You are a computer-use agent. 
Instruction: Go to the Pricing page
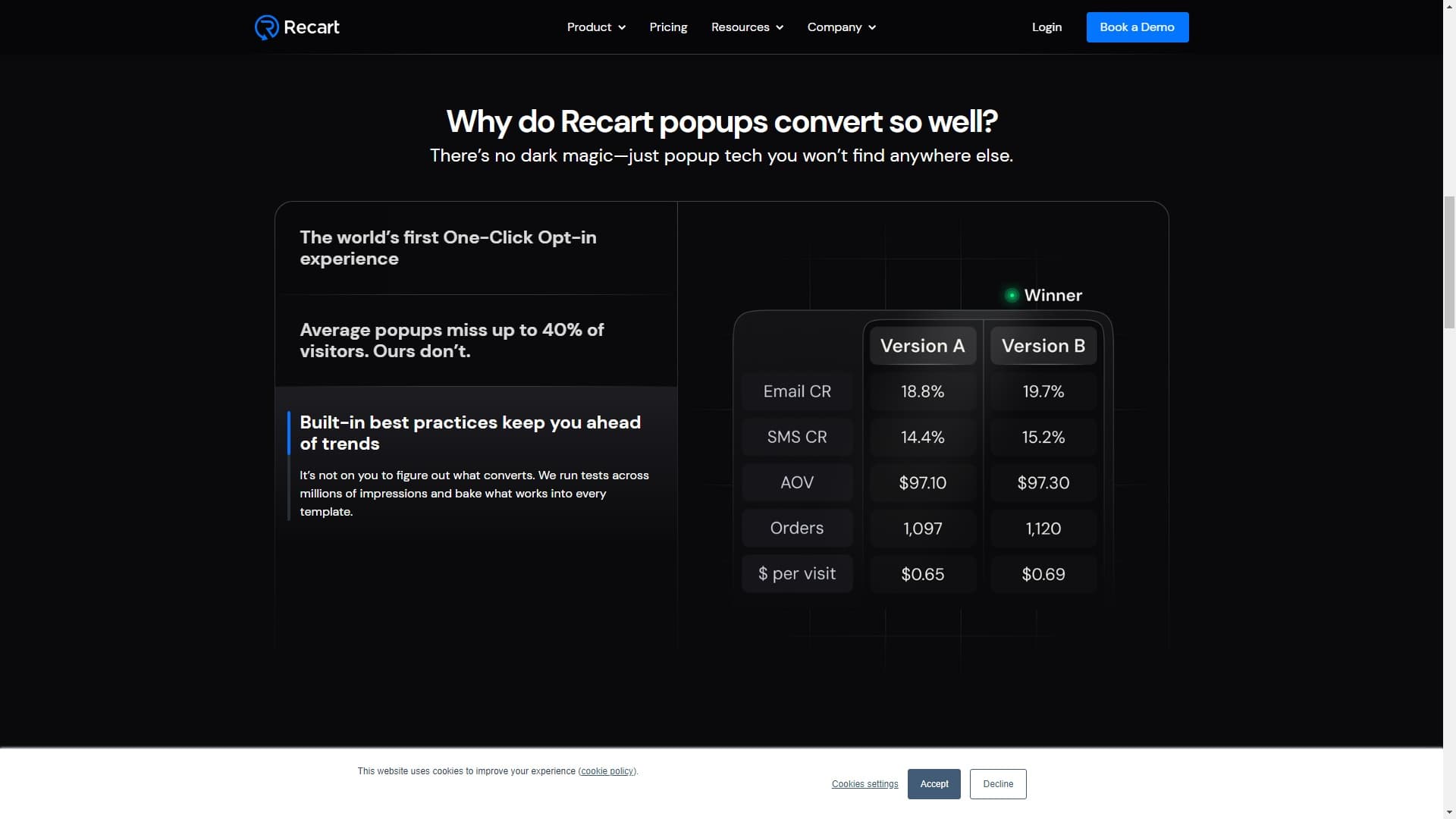[x=668, y=27]
